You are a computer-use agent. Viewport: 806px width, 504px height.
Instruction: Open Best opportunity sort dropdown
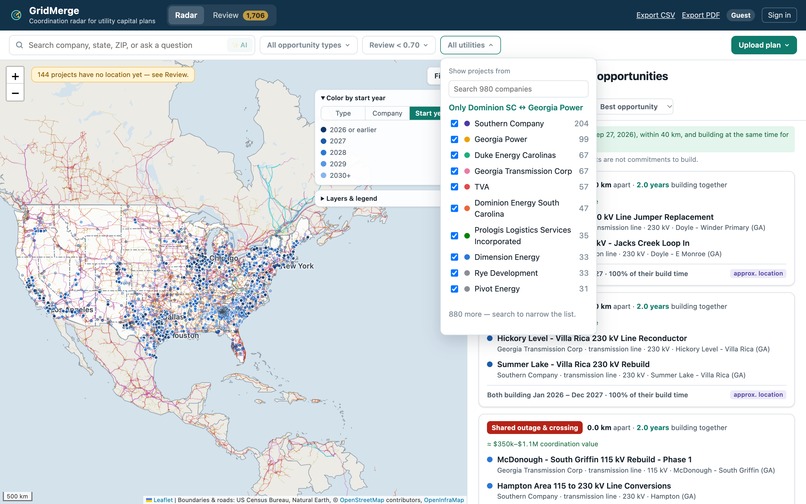click(634, 107)
